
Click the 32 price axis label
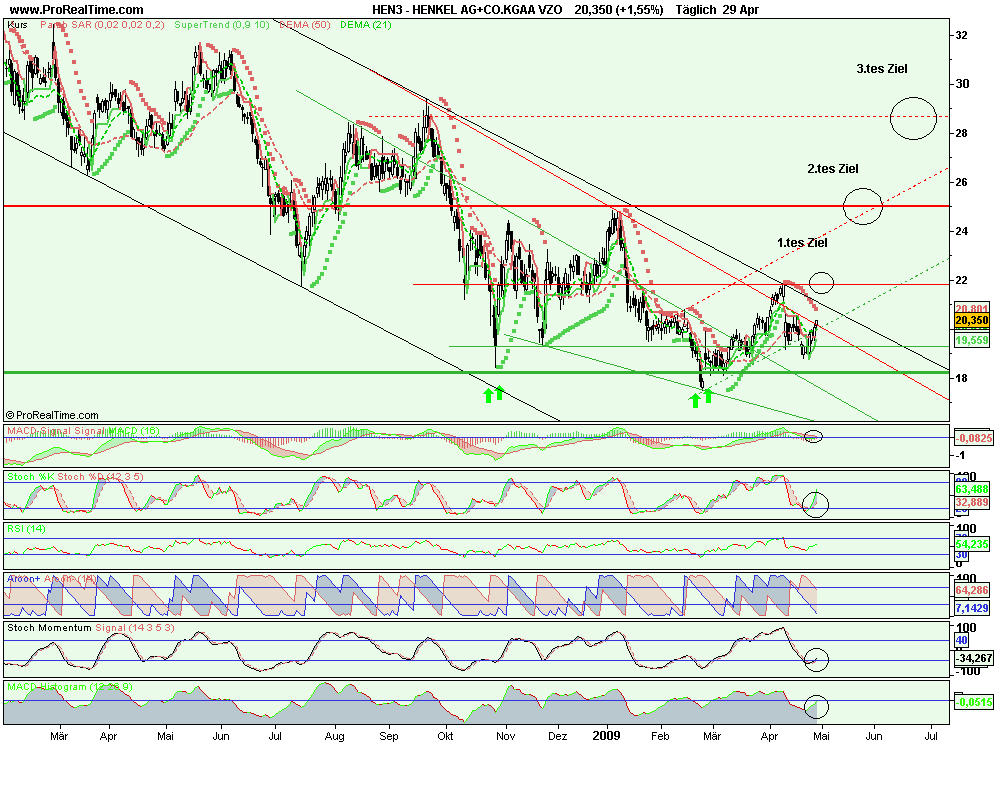961,36
